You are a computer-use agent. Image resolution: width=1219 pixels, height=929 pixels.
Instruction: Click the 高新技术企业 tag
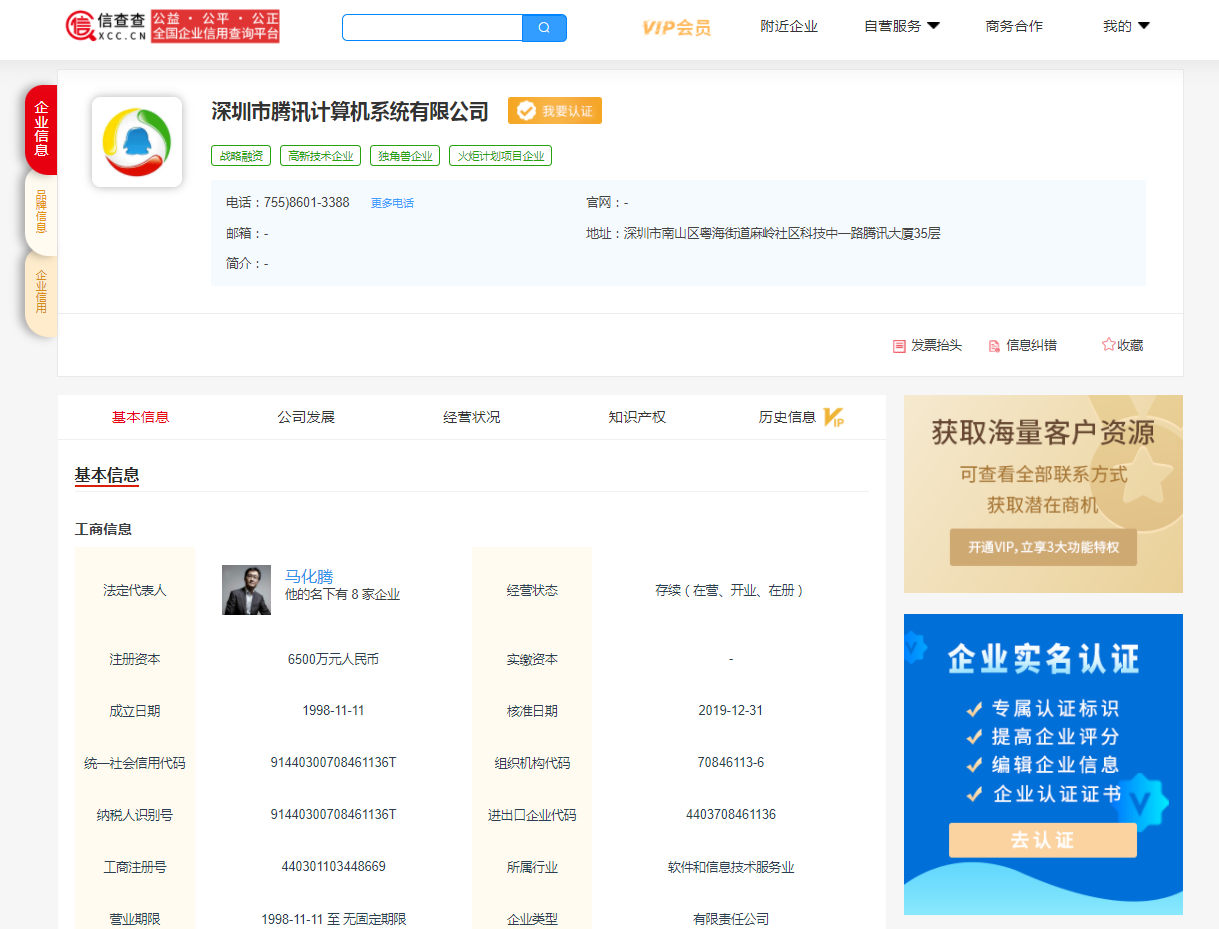coord(320,156)
